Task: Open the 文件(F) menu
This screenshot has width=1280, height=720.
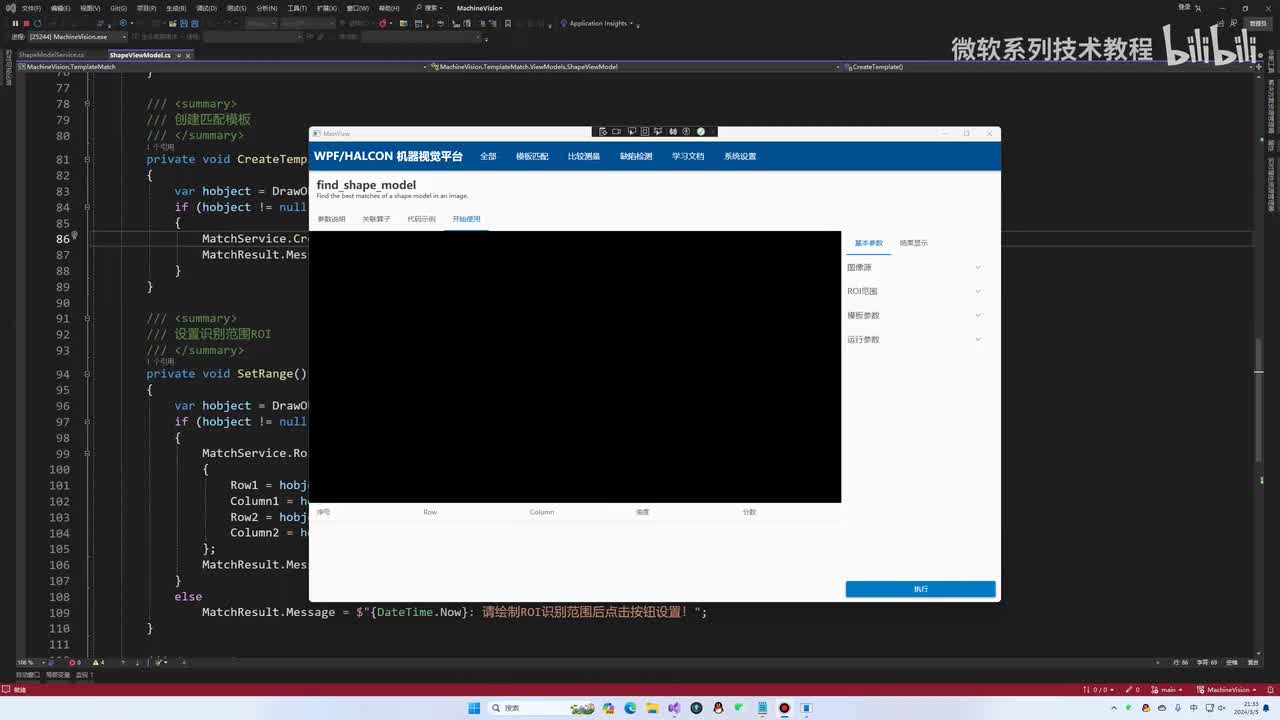Action: tap(31, 8)
